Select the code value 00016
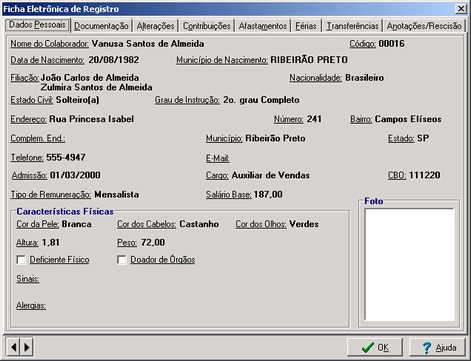471x361 pixels. (391, 44)
